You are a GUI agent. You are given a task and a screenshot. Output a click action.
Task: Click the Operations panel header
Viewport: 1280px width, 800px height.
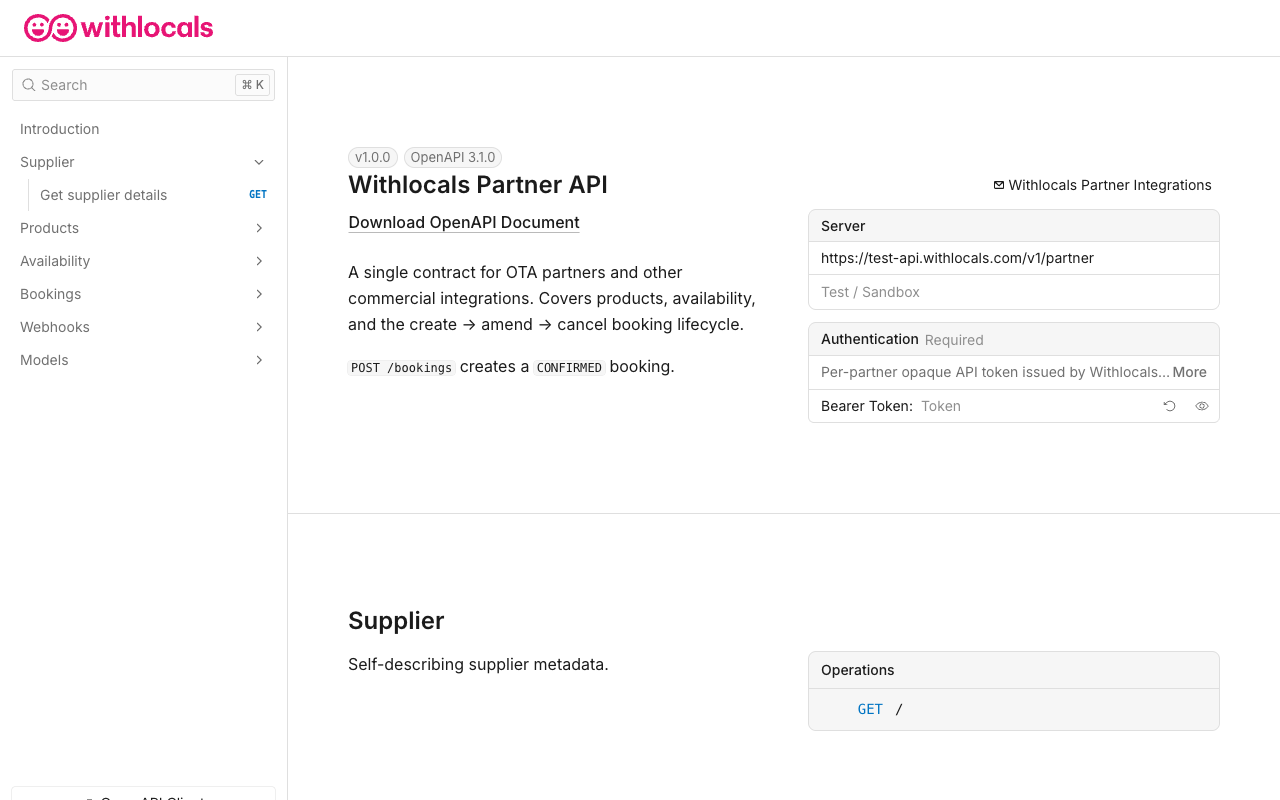click(x=1014, y=670)
